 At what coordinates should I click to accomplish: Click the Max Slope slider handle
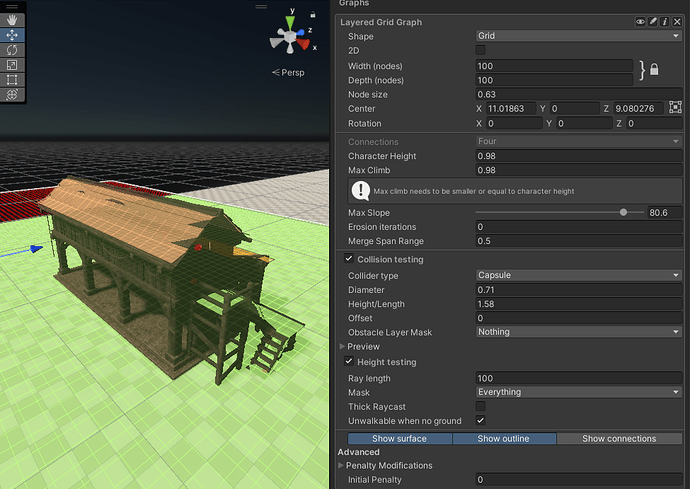(623, 213)
